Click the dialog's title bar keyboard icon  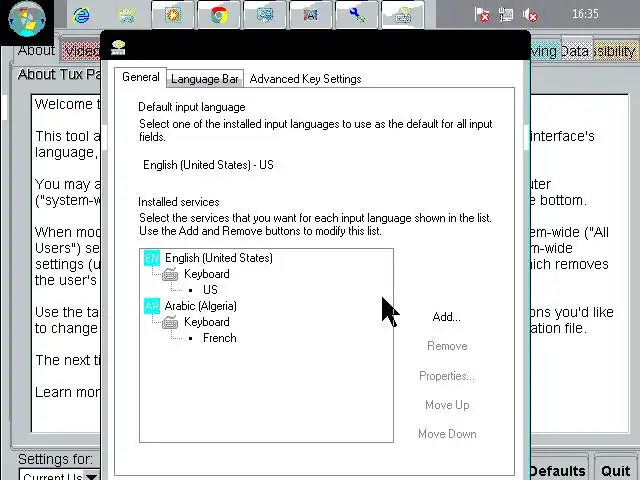pos(118,47)
